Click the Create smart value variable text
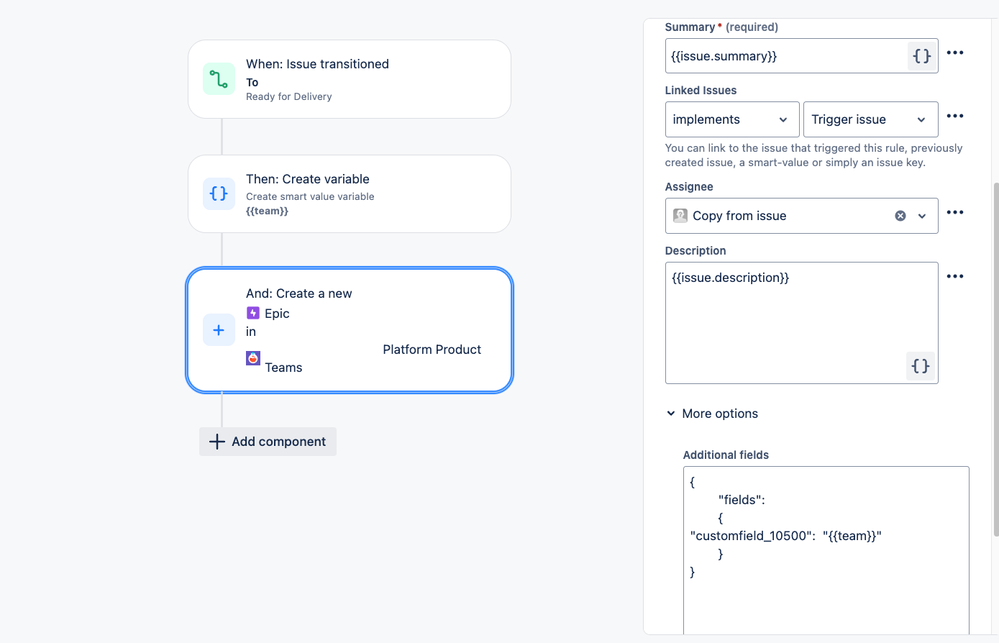The width and height of the screenshot is (999, 643). 310,197
